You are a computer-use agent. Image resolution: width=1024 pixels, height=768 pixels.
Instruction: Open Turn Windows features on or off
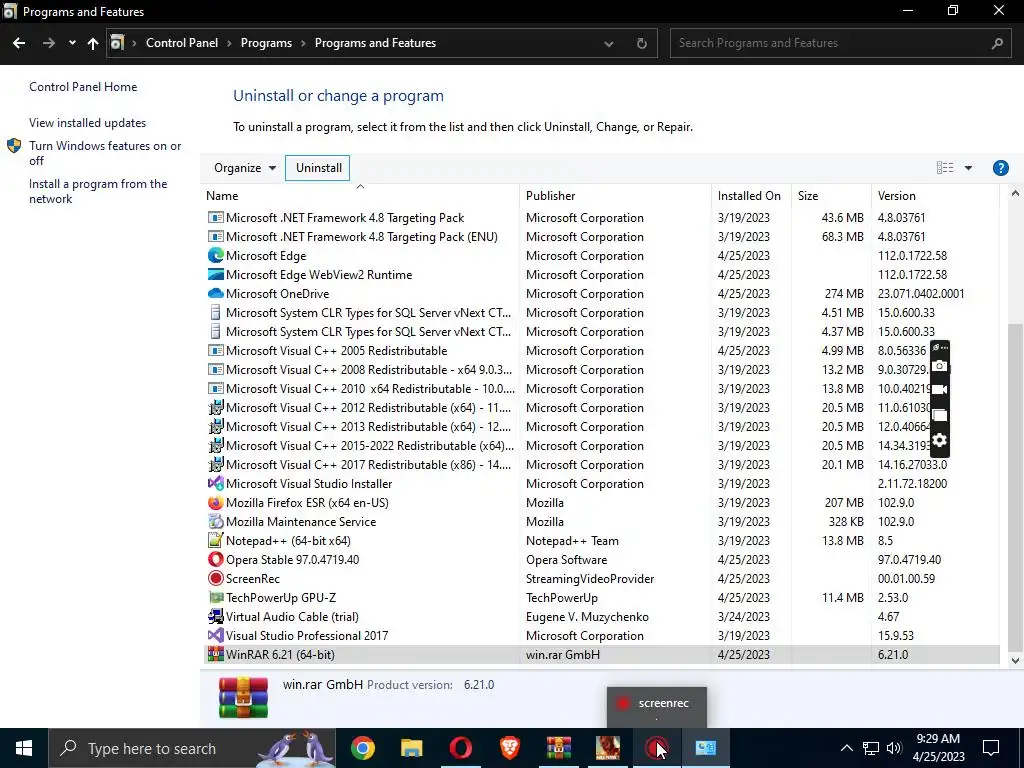click(x=105, y=153)
